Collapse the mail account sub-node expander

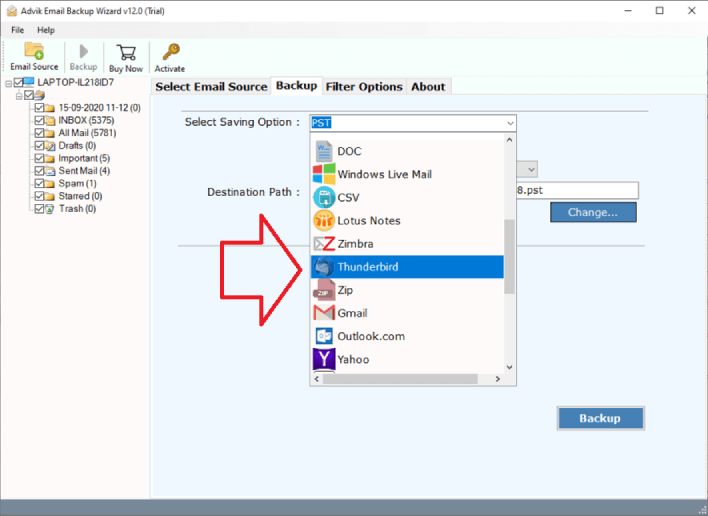pyautogui.click(x=19, y=96)
